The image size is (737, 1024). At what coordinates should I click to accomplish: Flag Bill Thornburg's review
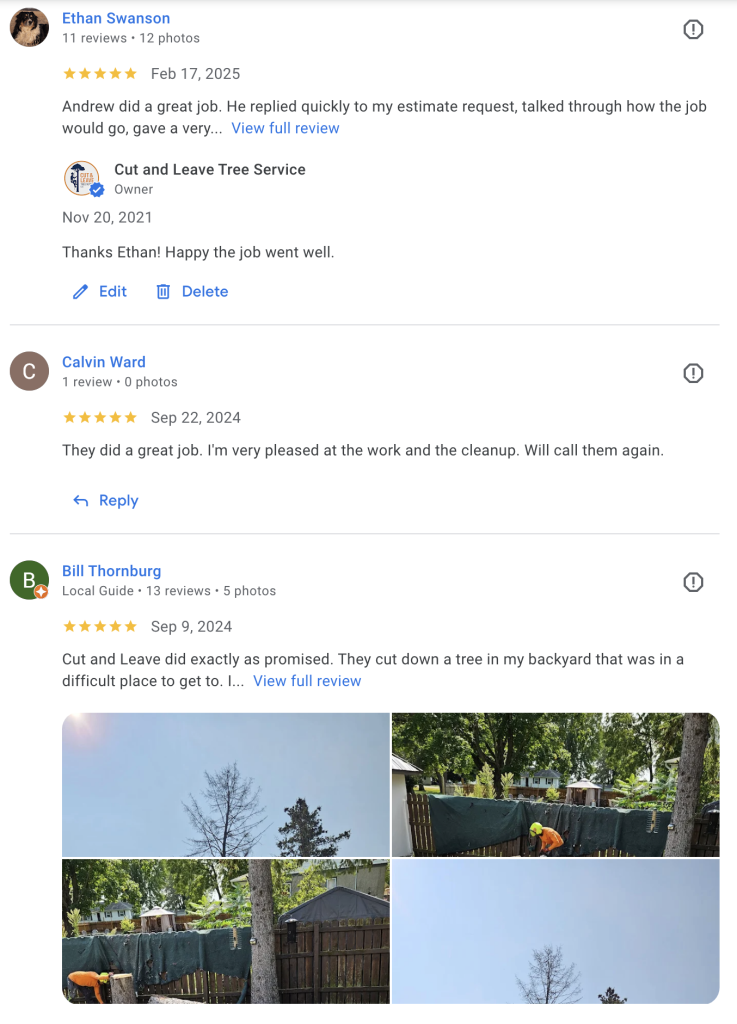point(693,582)
